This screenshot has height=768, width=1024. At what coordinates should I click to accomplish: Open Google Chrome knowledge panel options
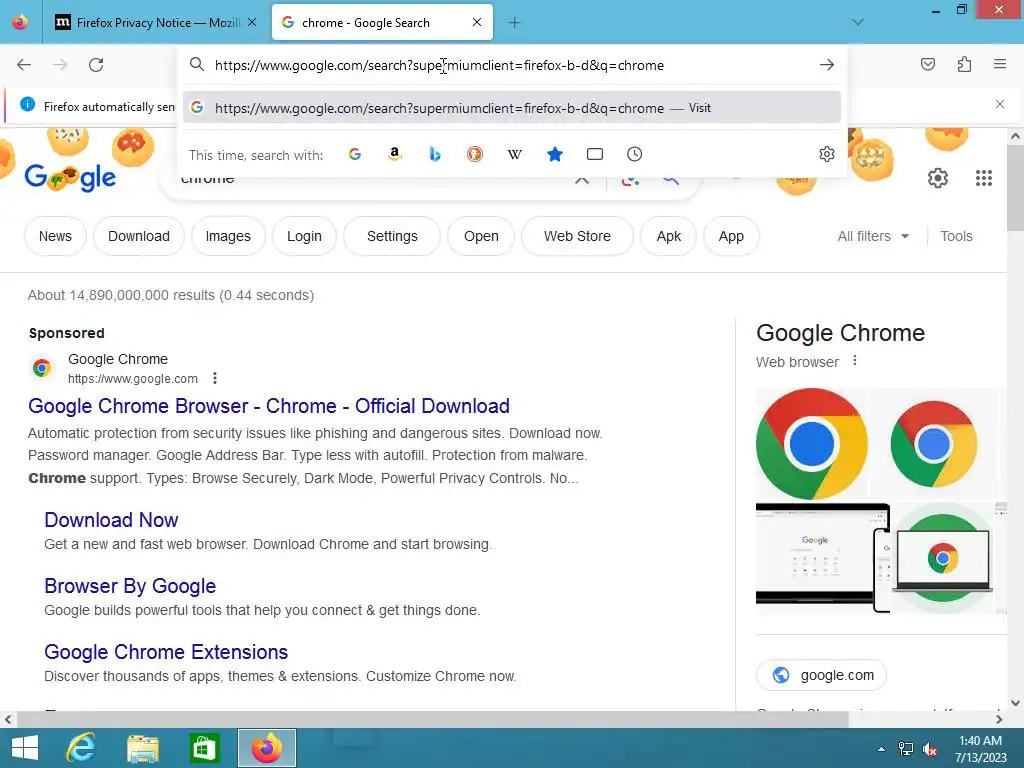(855, 361)
